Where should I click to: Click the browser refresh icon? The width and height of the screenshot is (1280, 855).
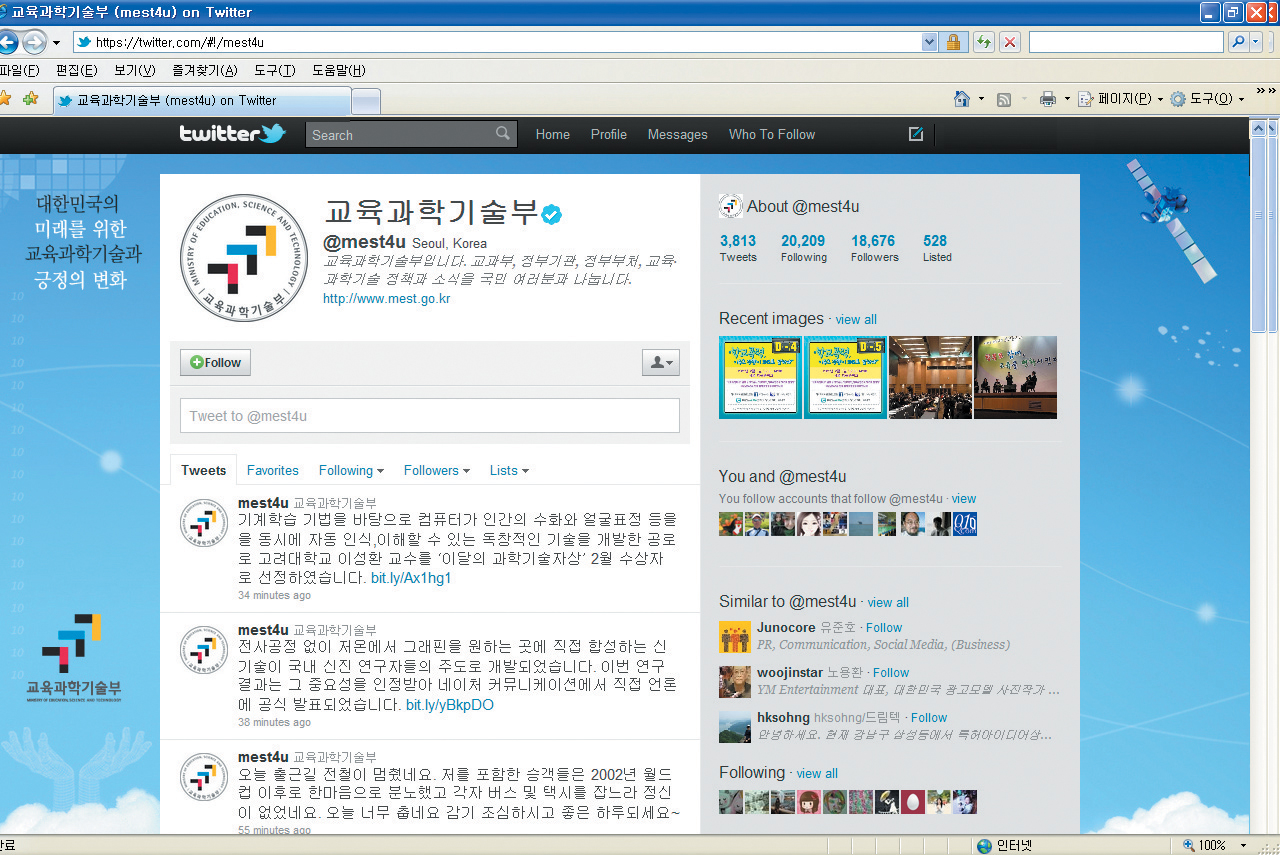click(x=984, y=42)
